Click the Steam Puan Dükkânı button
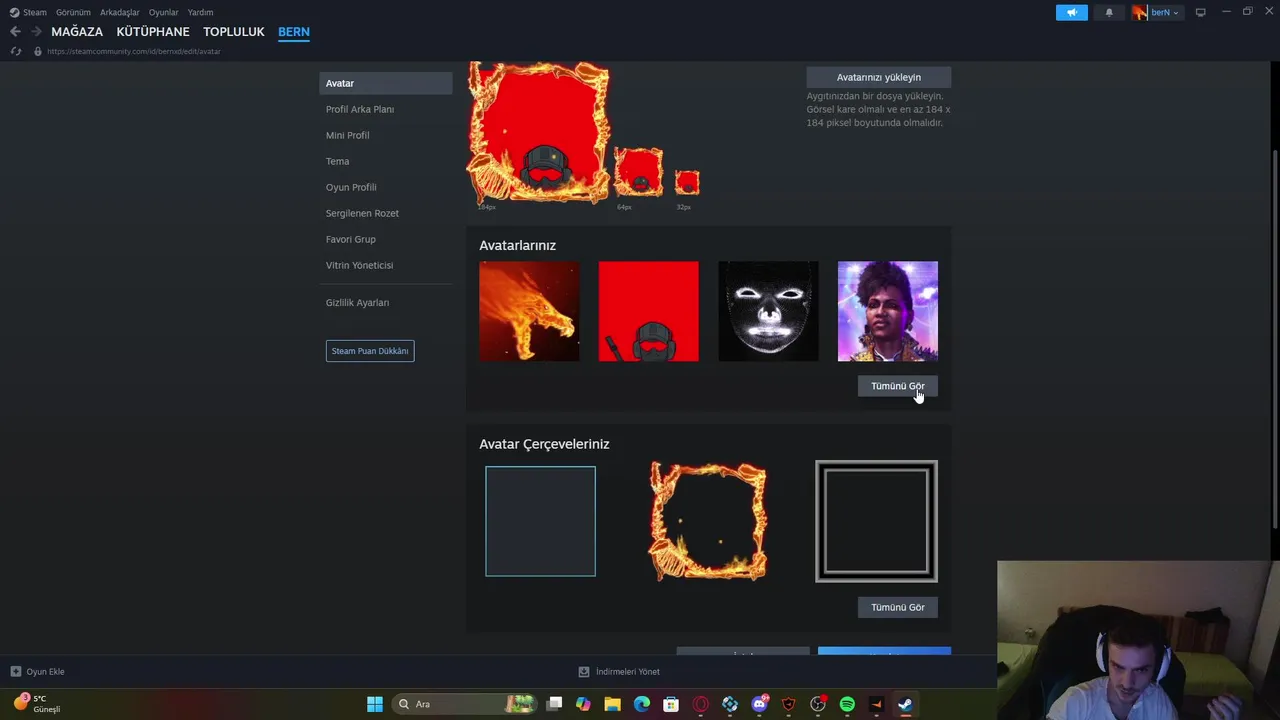Viewport: 1280px width, 720px height. pyautogui.click(x=370, y=351)
